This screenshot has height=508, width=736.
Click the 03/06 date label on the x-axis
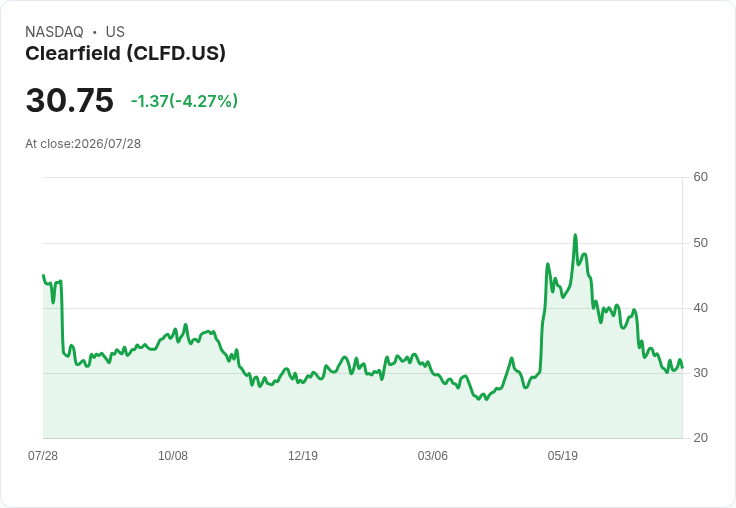tap(433, 455)
